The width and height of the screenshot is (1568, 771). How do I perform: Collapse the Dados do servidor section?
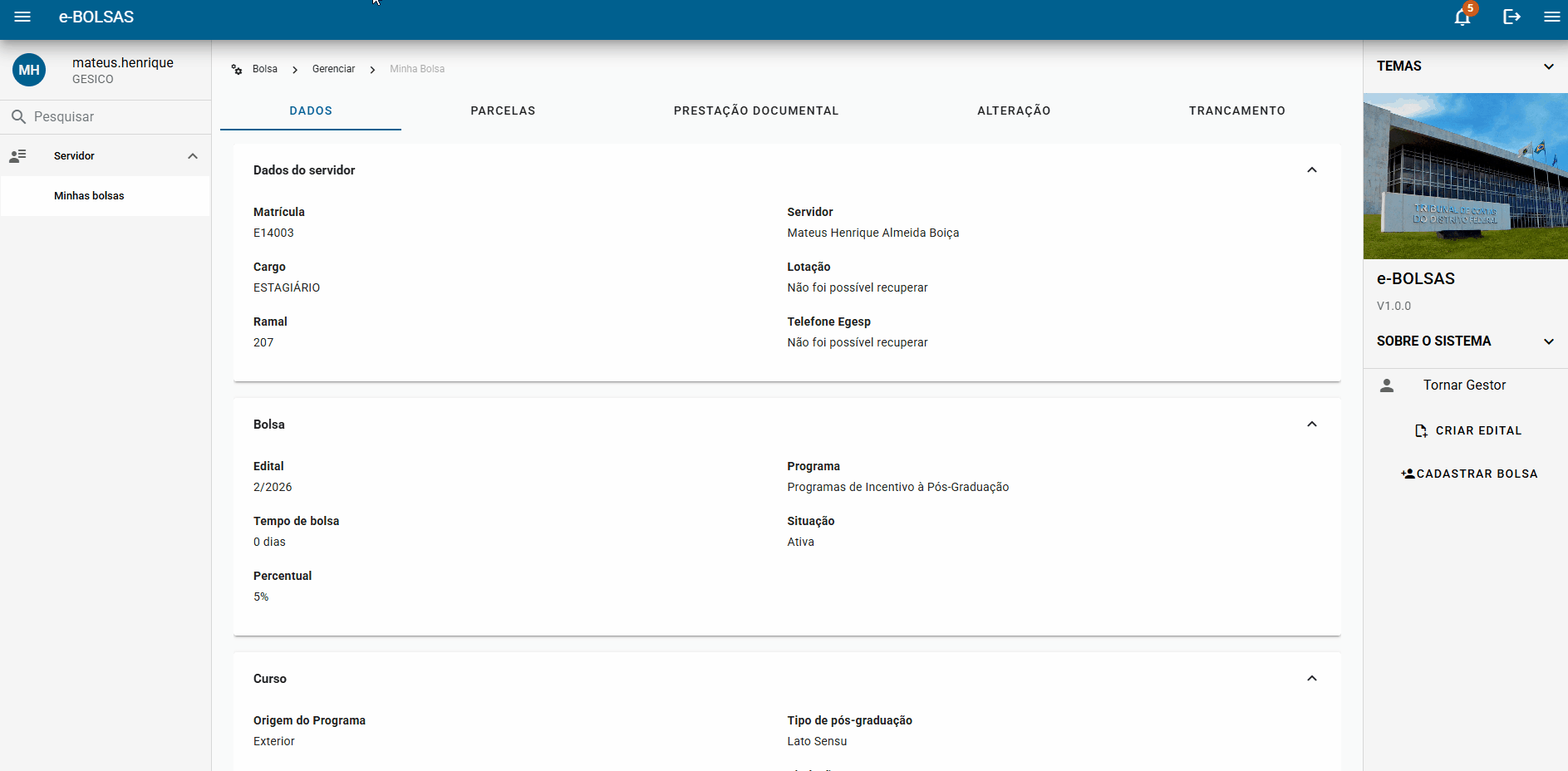1312,170
